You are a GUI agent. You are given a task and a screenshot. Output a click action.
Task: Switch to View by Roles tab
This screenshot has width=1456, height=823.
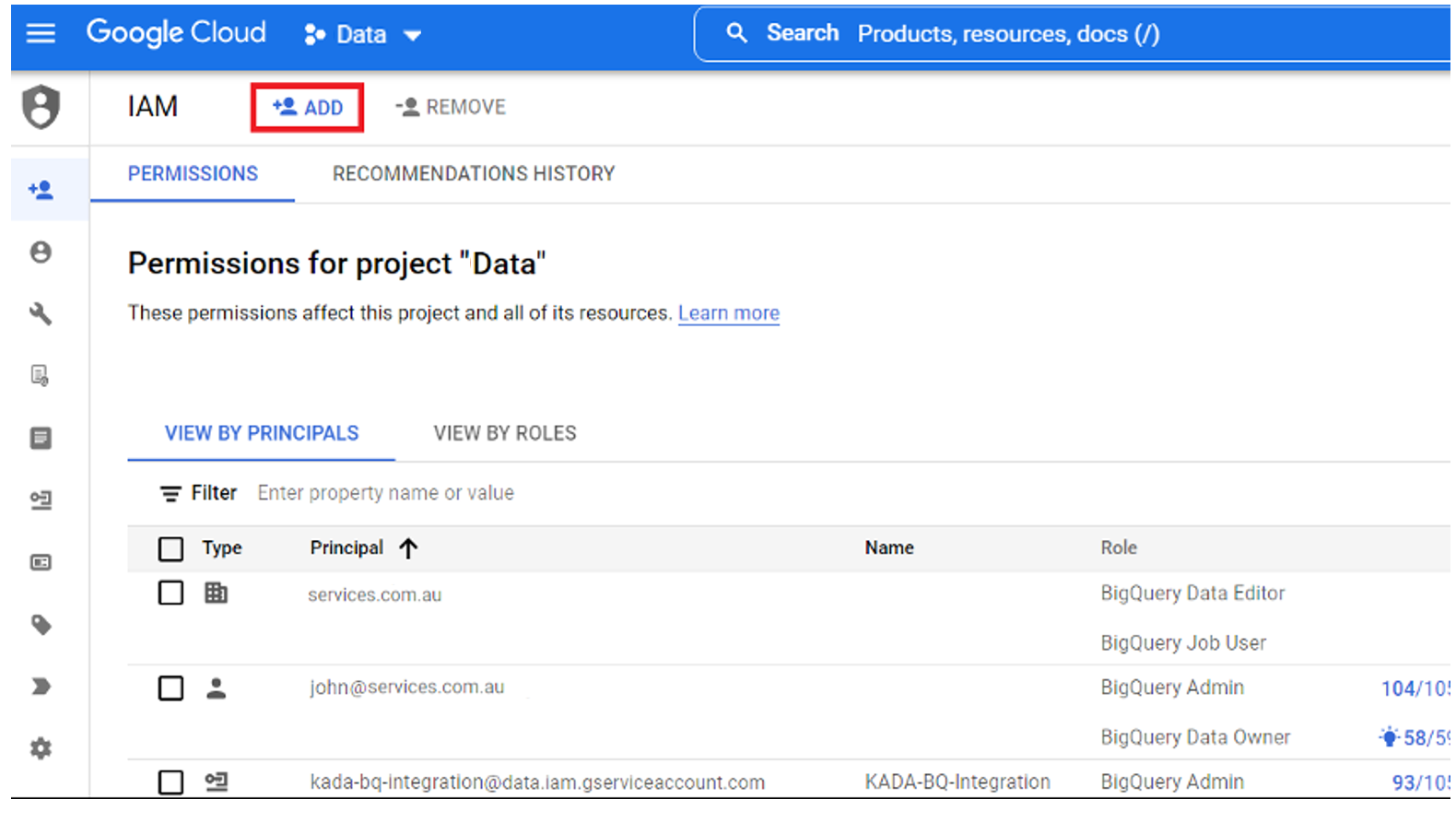pos(504,433)
